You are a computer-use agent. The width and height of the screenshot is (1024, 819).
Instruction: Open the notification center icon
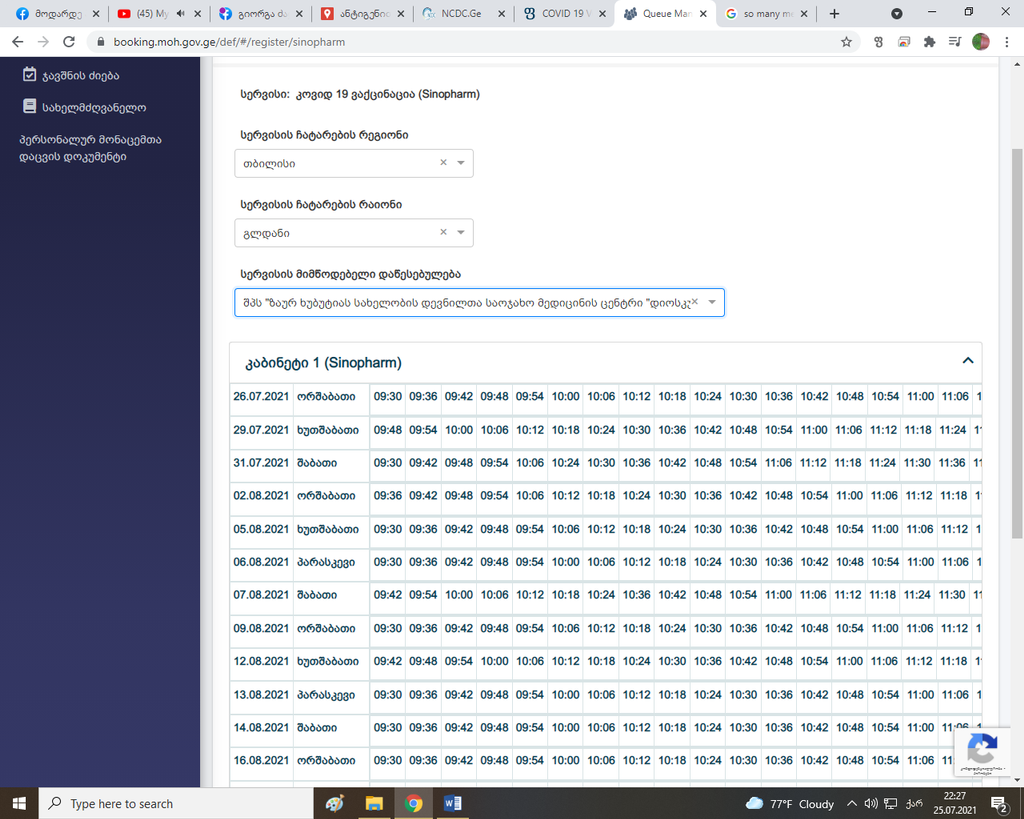click(999, 804)
